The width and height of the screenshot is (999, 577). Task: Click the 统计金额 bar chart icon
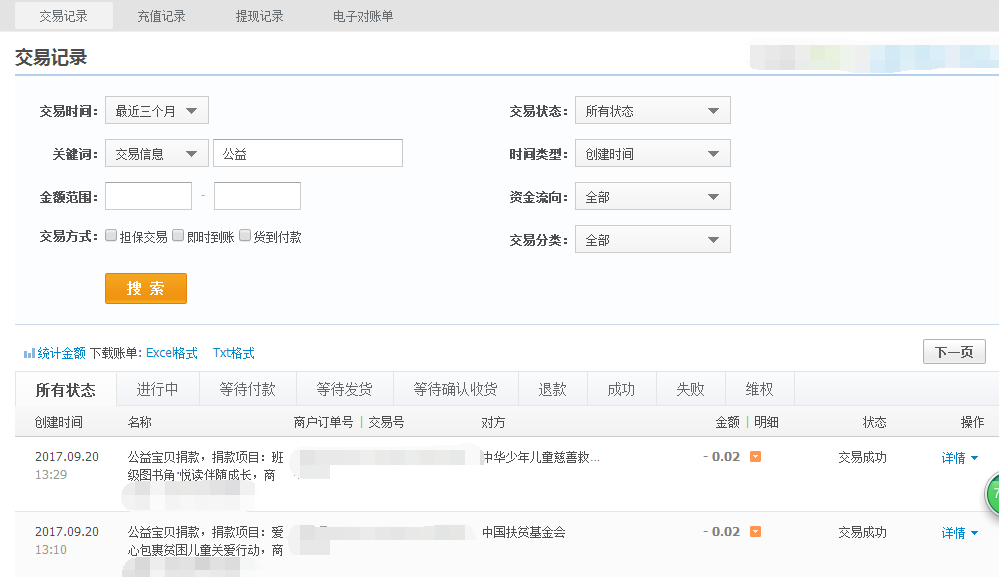29,353
